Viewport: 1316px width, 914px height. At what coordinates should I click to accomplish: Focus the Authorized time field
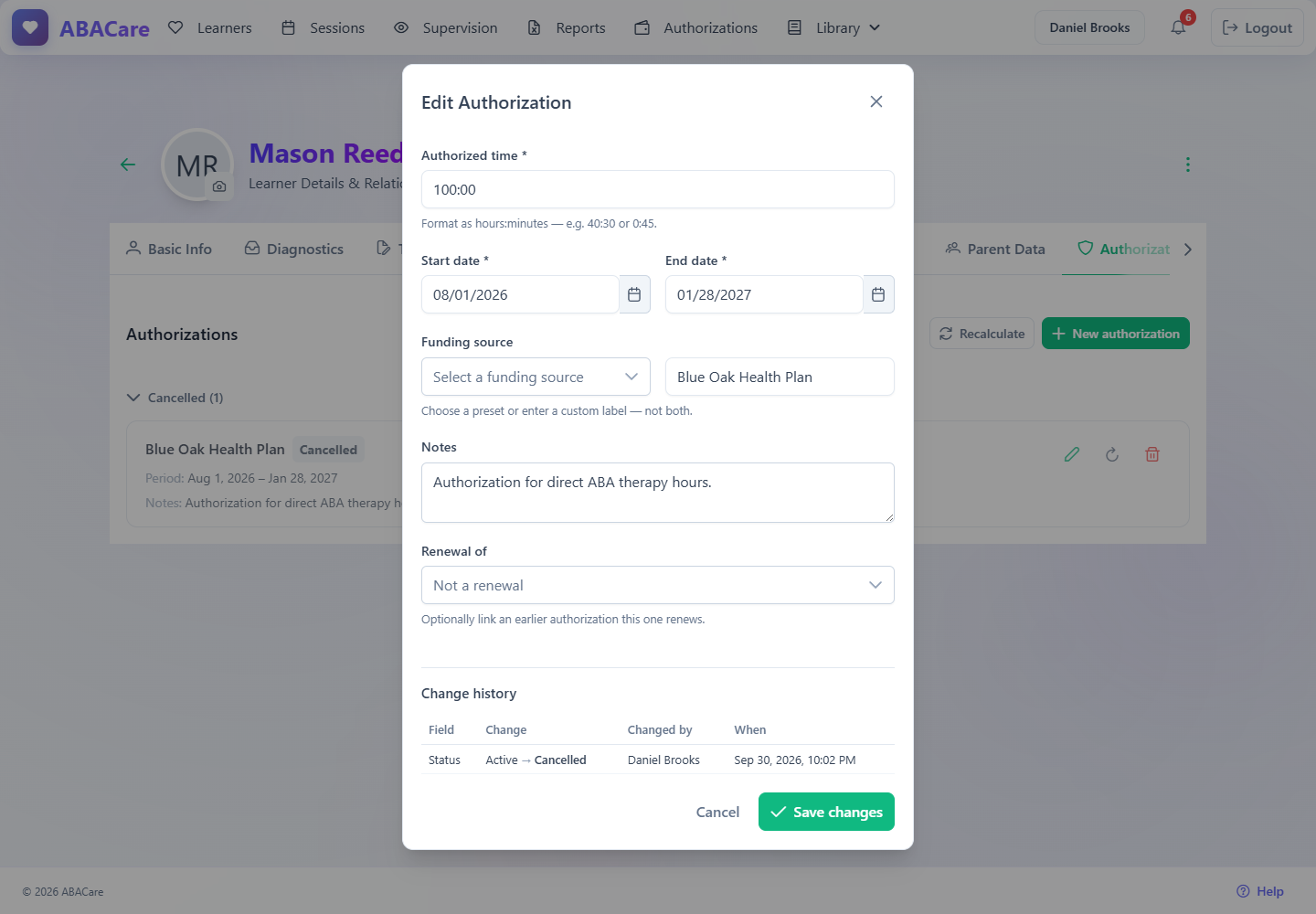coord(658,189)
